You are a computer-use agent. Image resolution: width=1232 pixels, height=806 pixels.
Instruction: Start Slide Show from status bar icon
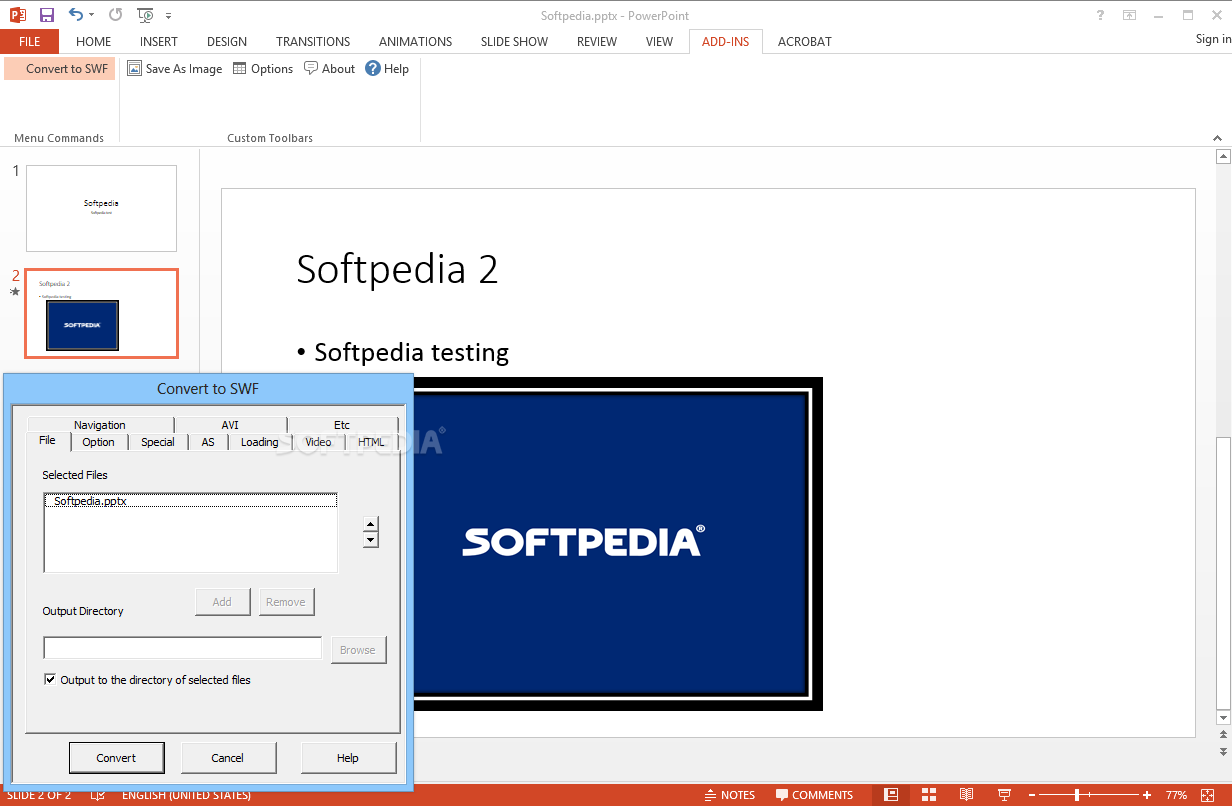click(x=1004, y=795)
